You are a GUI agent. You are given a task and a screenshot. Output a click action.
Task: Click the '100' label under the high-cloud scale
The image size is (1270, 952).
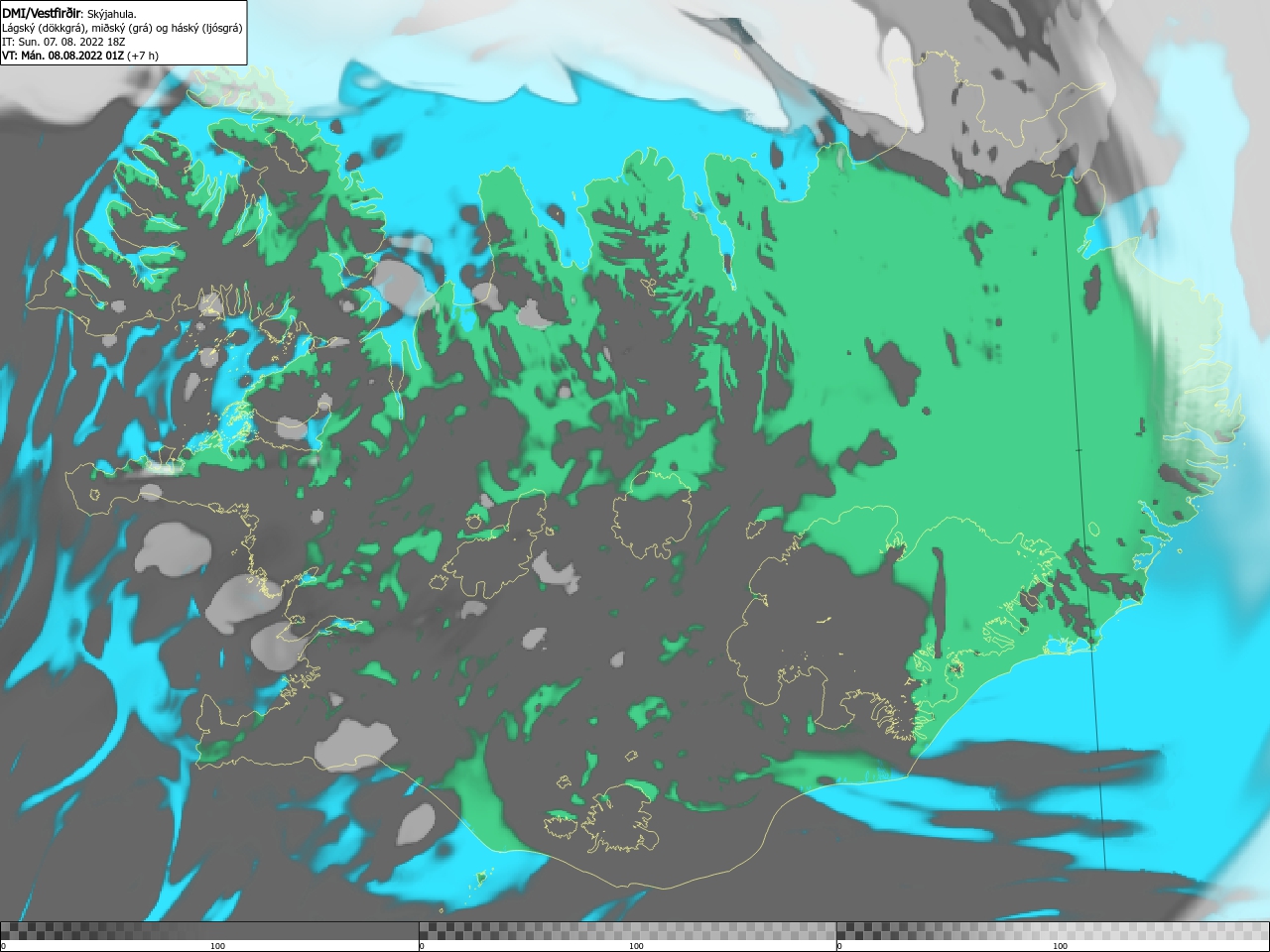point(1060,946)
